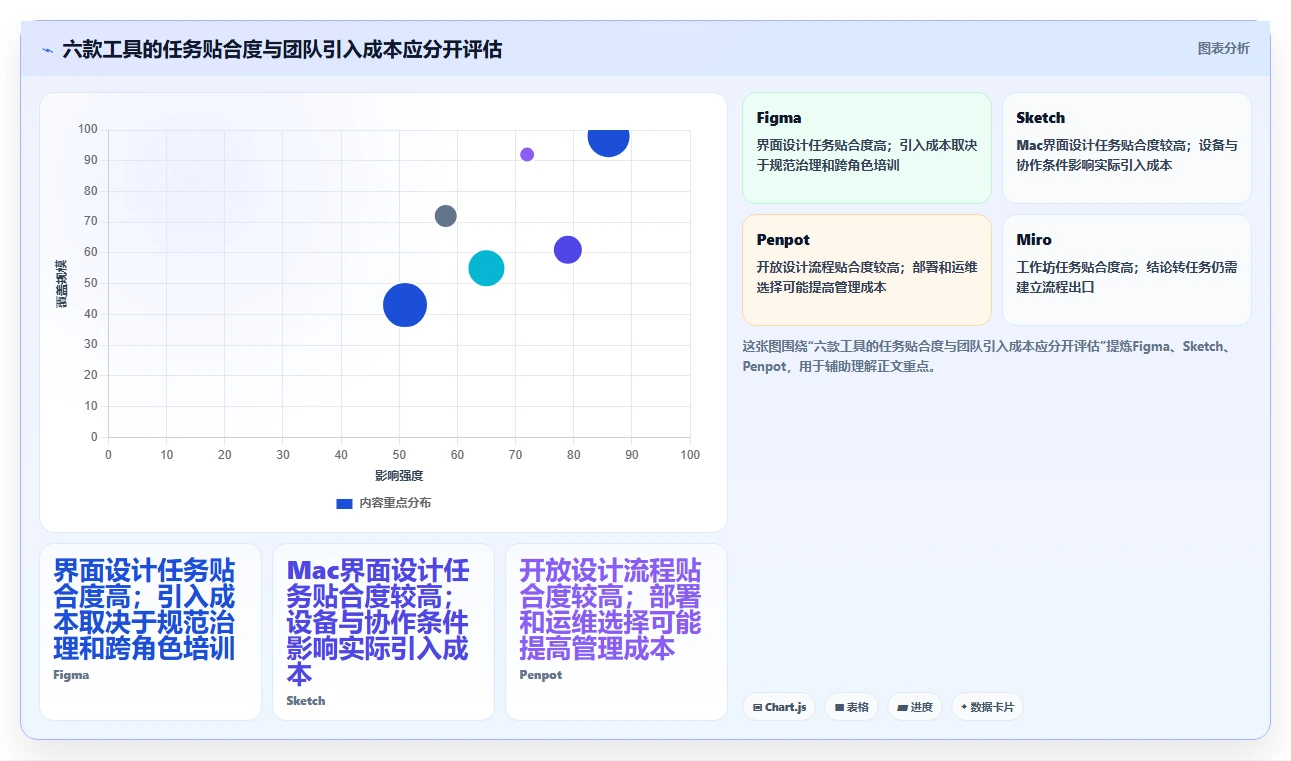Select the gray bubble in the chart
Image resolution: width=1291 pixels, height=761 pixels.
click(446, 216)
